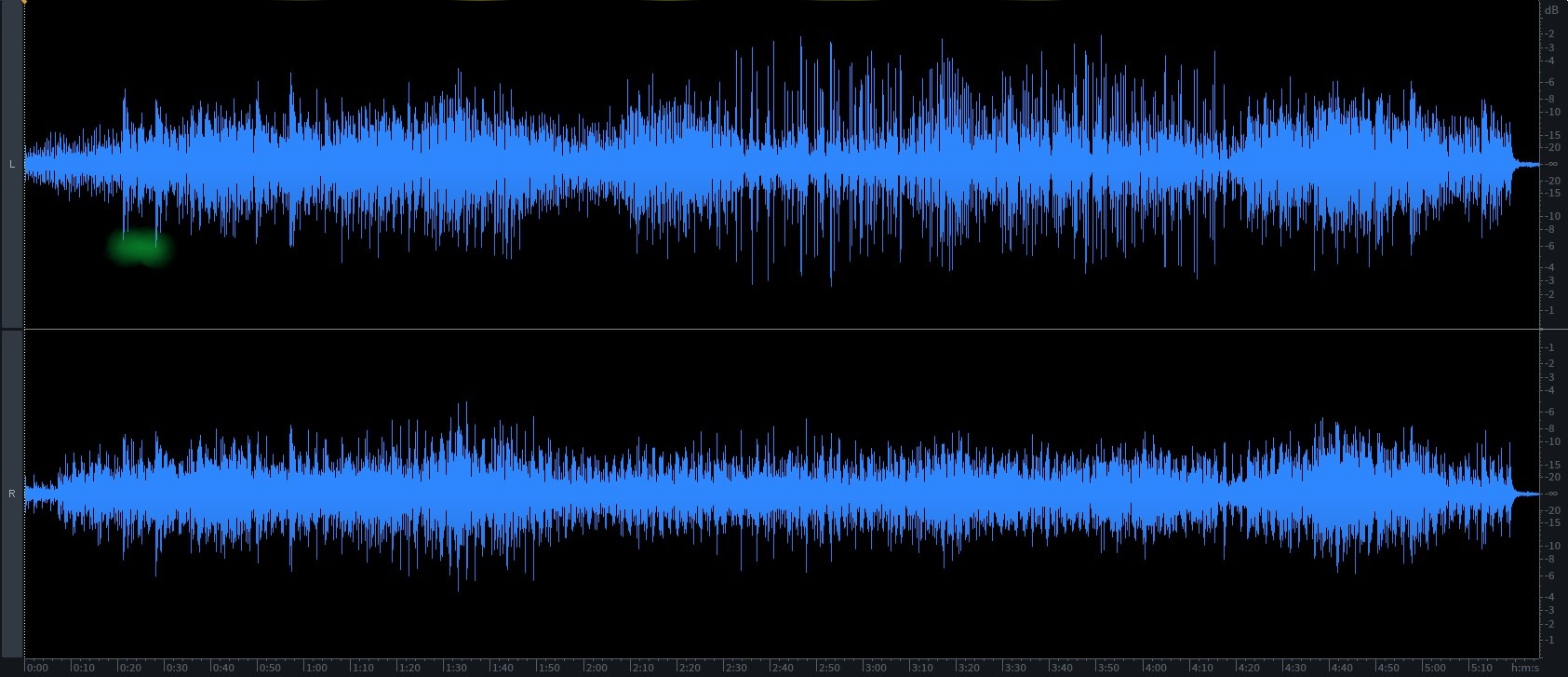Click the h:m:s time format label

tap(1525, 668)
